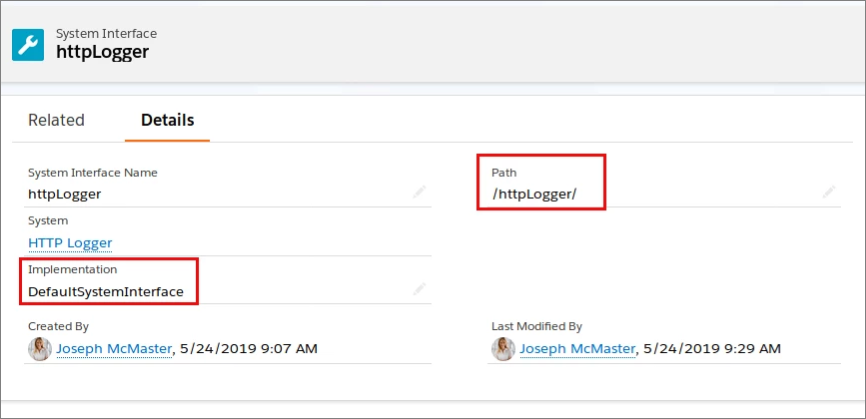Edit System Interface Name via pencil icon

[x=420, y=192]
